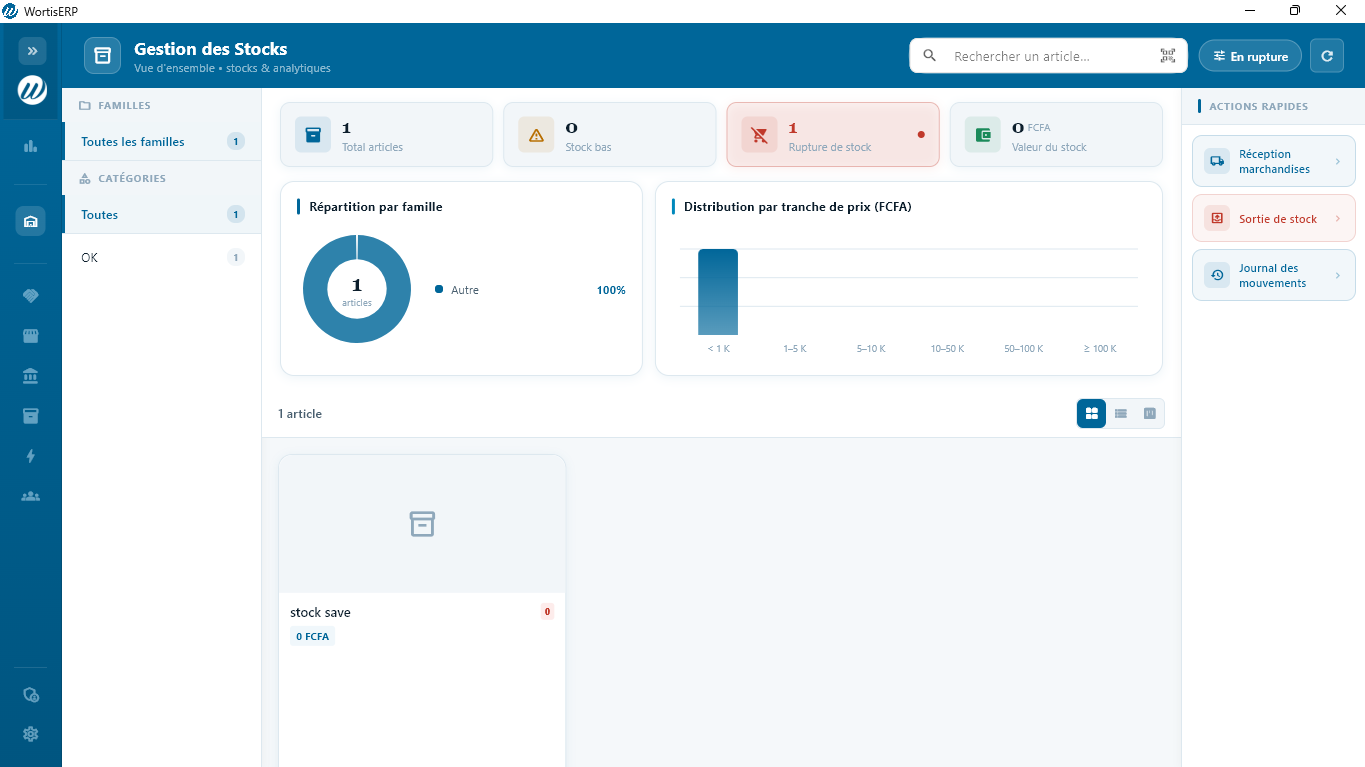1365x767 pixels.
Task: Switch articles to kanban view
Action: (x=1149, y=413)
